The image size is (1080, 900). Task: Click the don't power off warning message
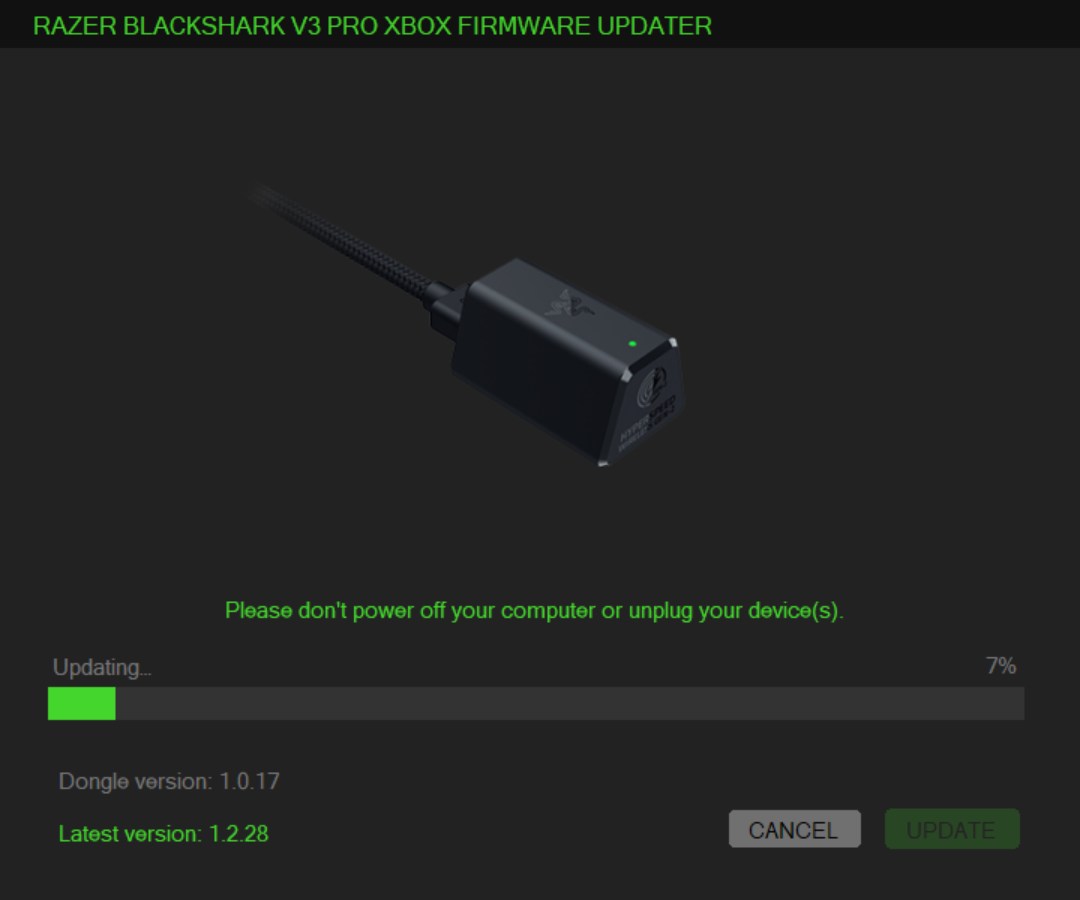tap(534, 611)
